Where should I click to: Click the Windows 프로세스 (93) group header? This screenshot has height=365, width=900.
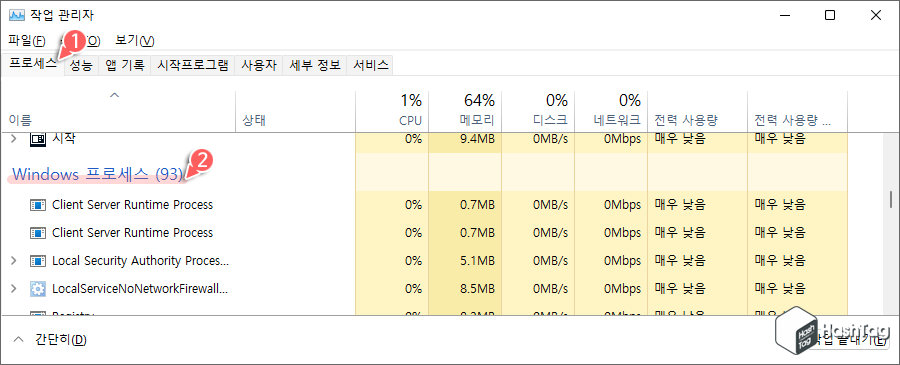click(x=97, y=174)
